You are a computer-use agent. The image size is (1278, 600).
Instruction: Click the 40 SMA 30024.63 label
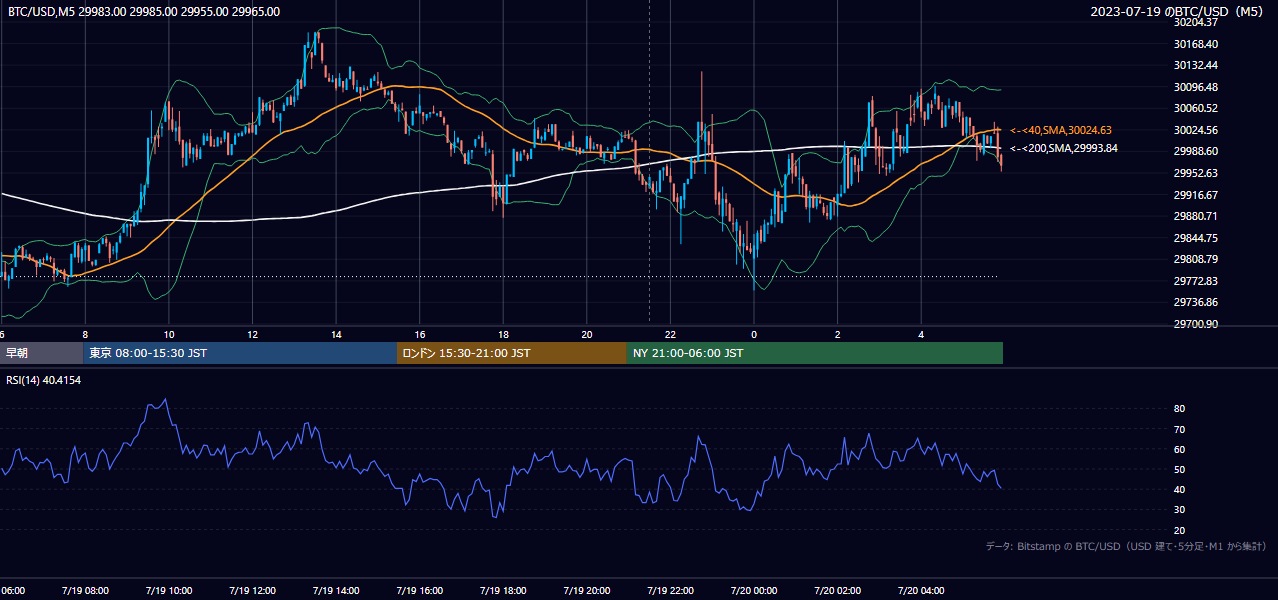click(x=1061, y=130)
